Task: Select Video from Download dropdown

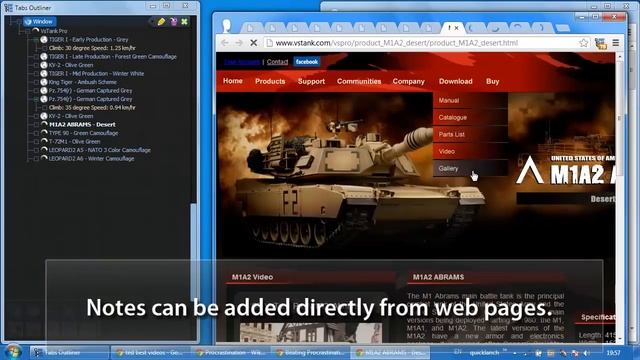Action: pos(470,151)
